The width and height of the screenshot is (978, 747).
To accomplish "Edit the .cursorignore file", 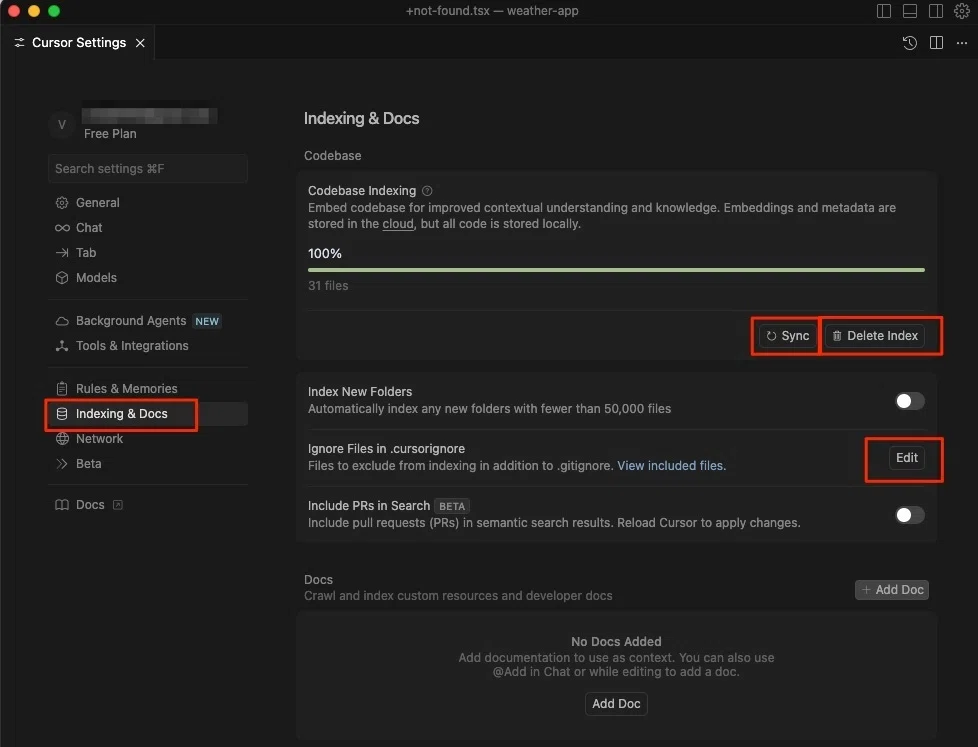I will point(906,458).
